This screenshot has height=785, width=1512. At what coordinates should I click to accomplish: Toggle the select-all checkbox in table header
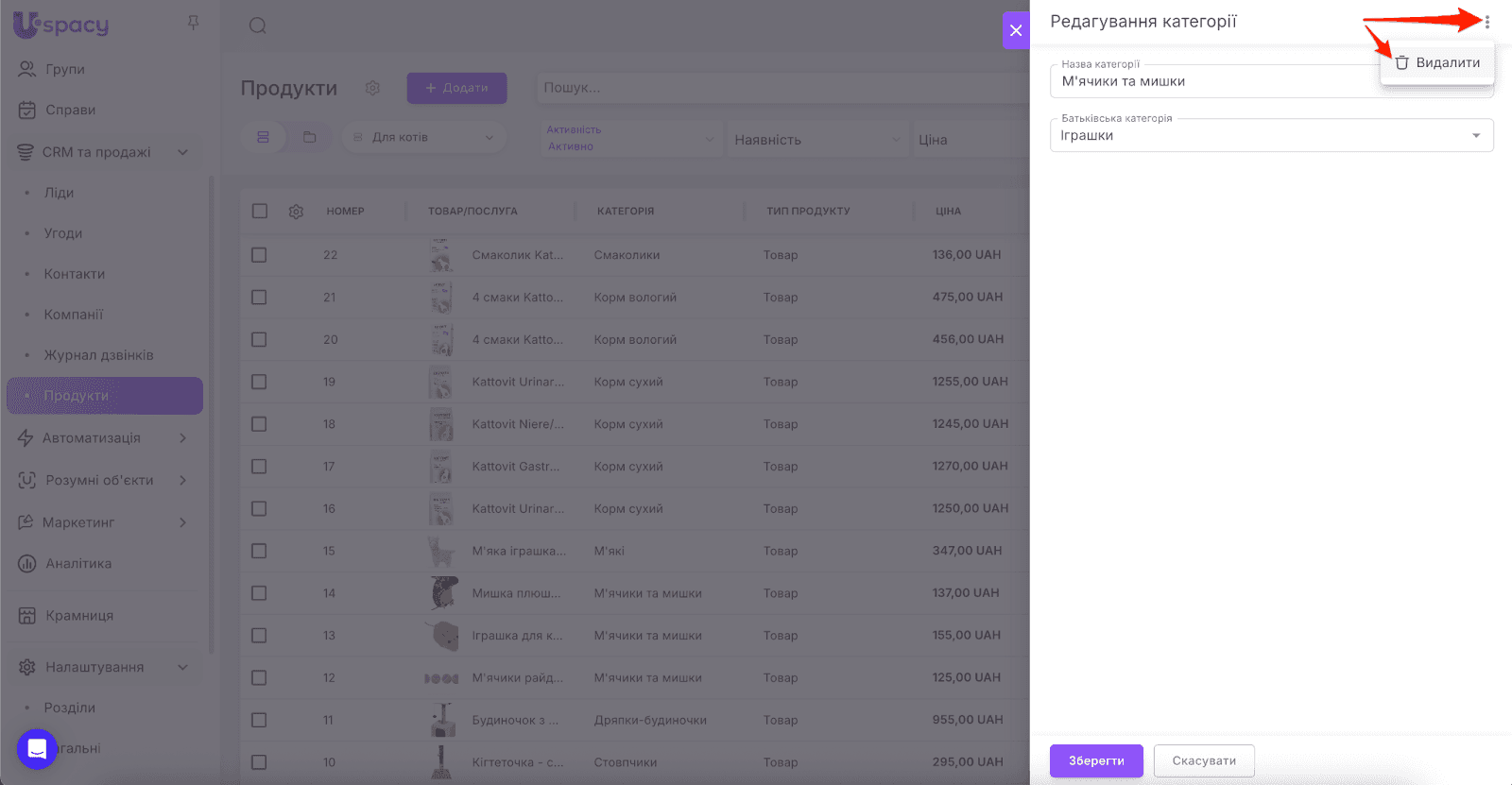260,212
